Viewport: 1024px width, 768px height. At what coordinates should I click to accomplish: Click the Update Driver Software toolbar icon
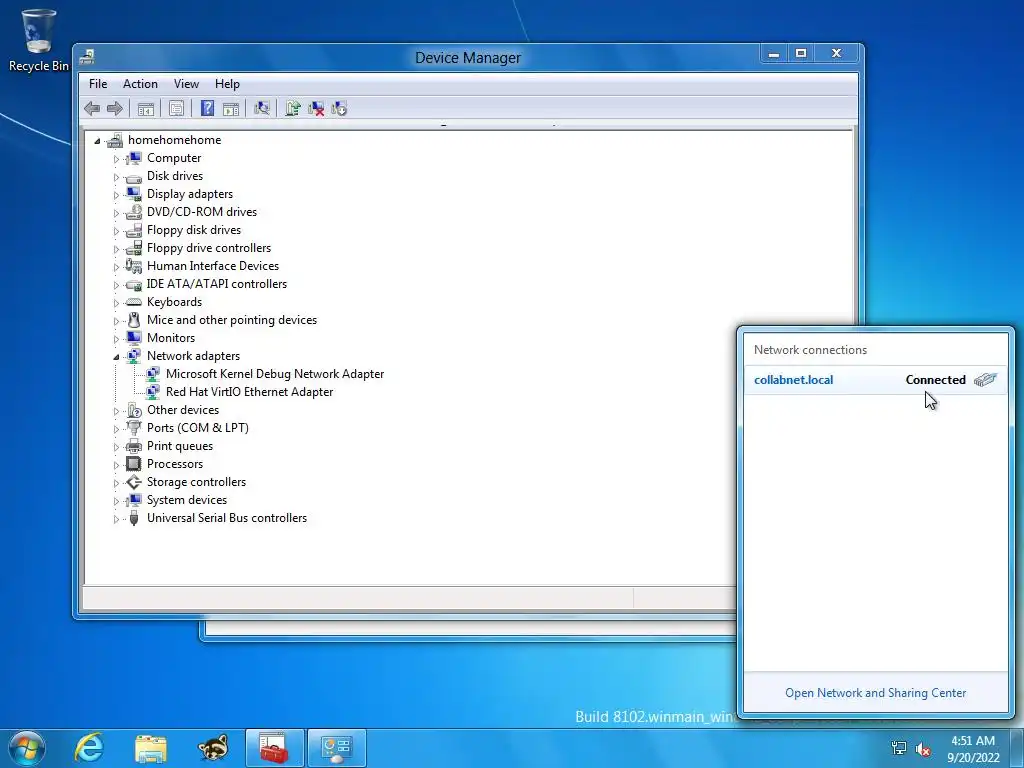[x=293, y=108]
